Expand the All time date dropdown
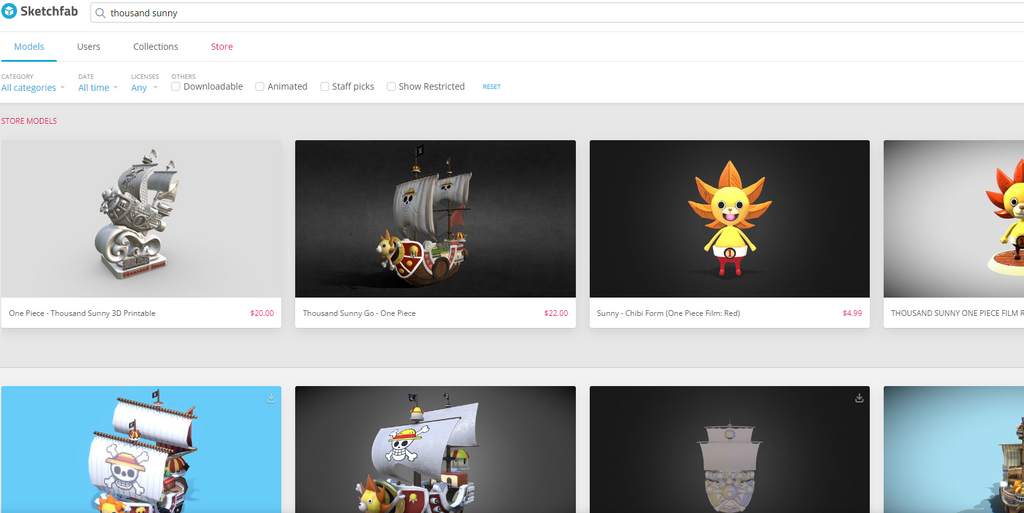The image size is (1024, 513). 98,87
